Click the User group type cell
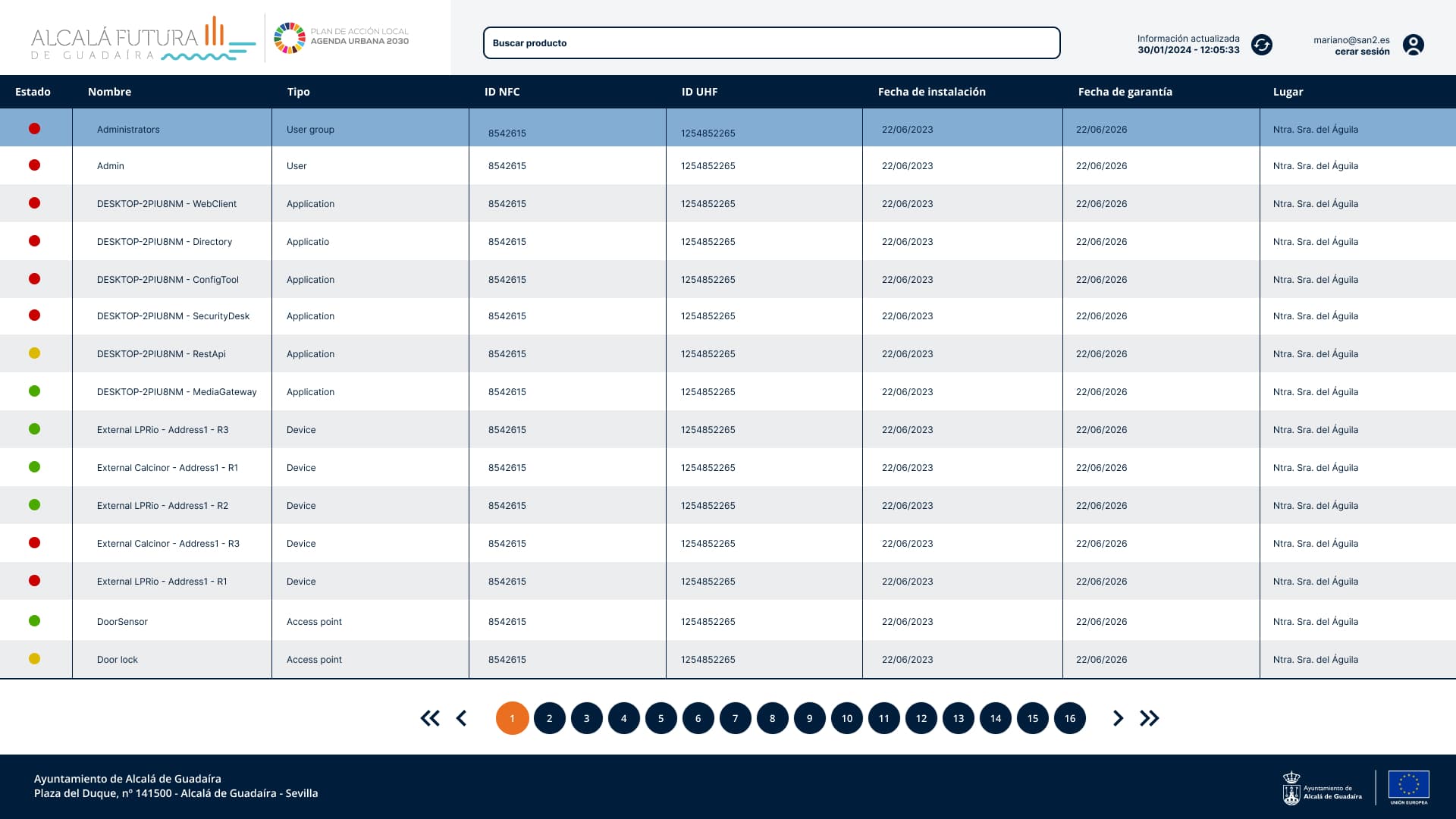This screenshot has height=819, width=1456. [310, 130]
